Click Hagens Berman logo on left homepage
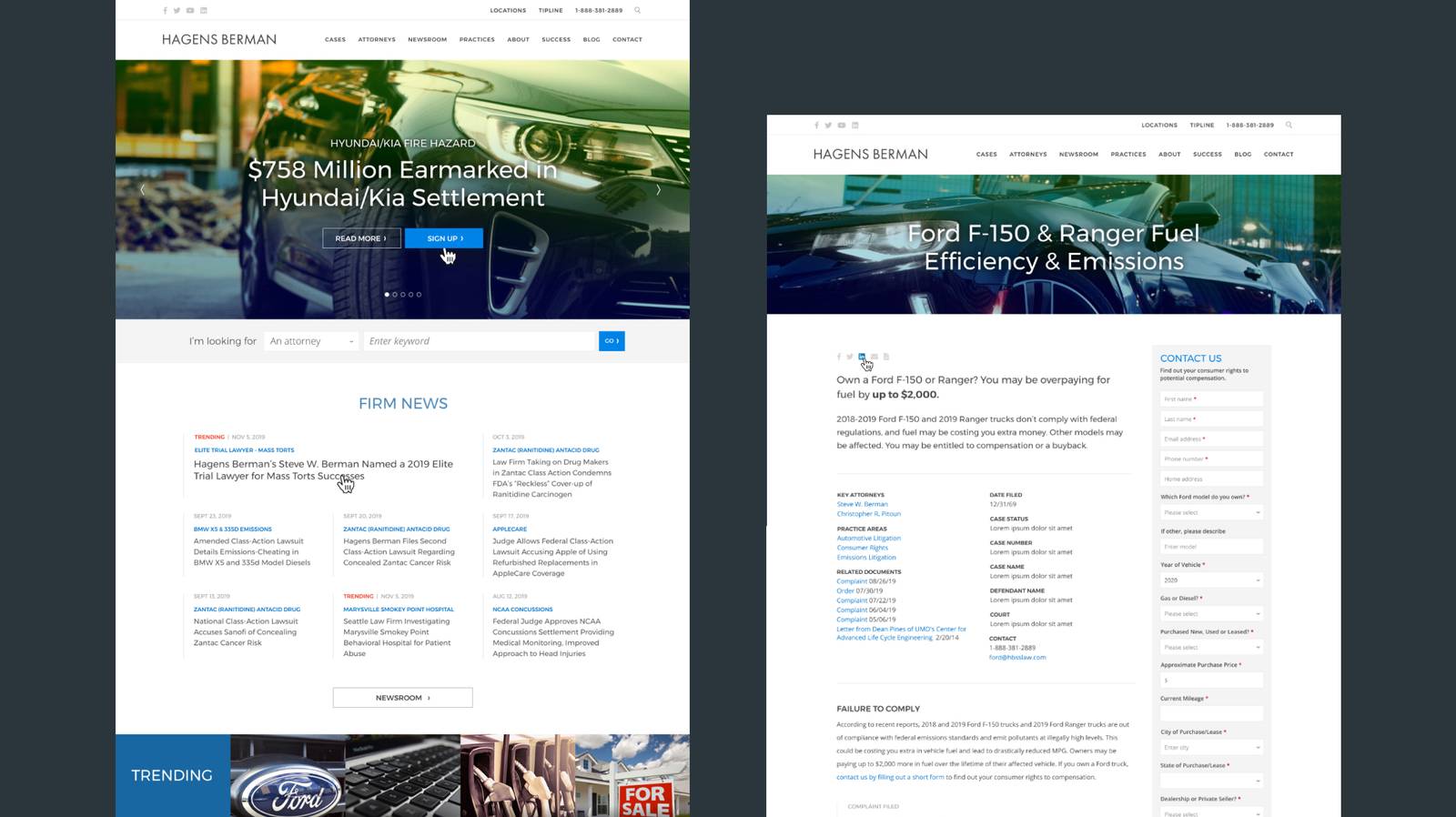1456x817 pixels. pos(219,40)
